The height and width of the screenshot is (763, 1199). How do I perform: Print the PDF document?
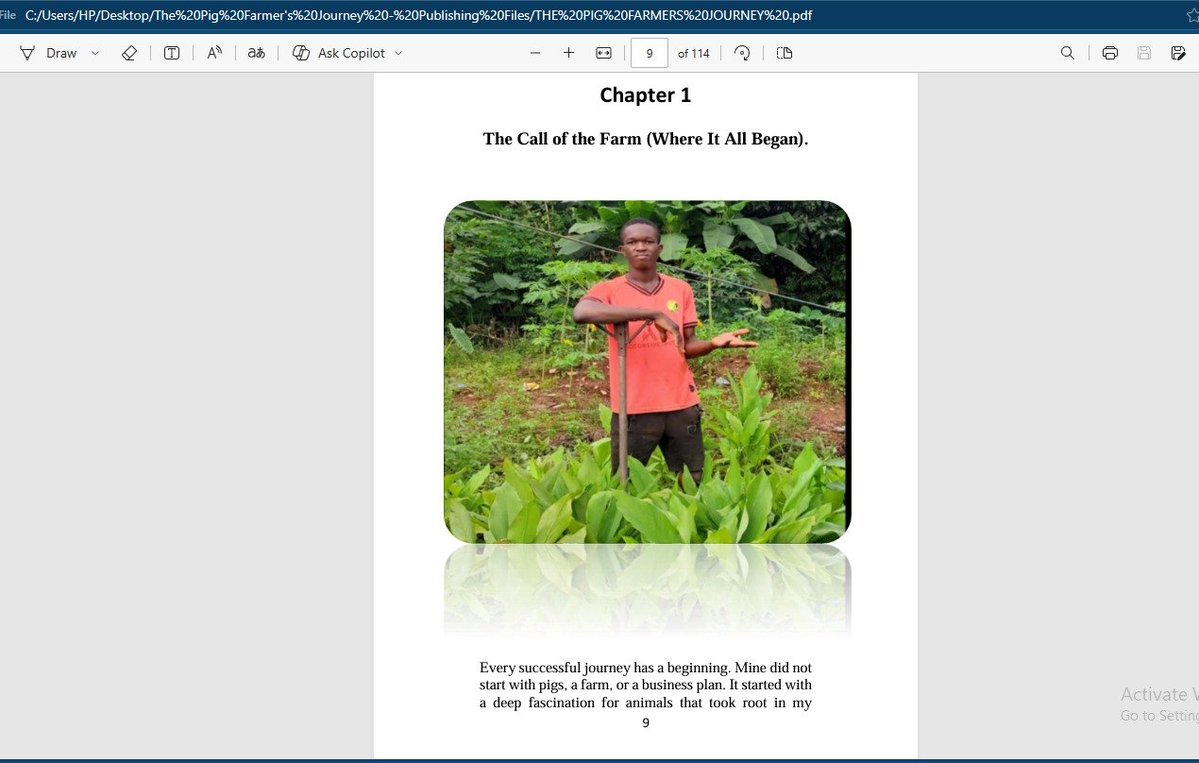(x=1110, y=53)
